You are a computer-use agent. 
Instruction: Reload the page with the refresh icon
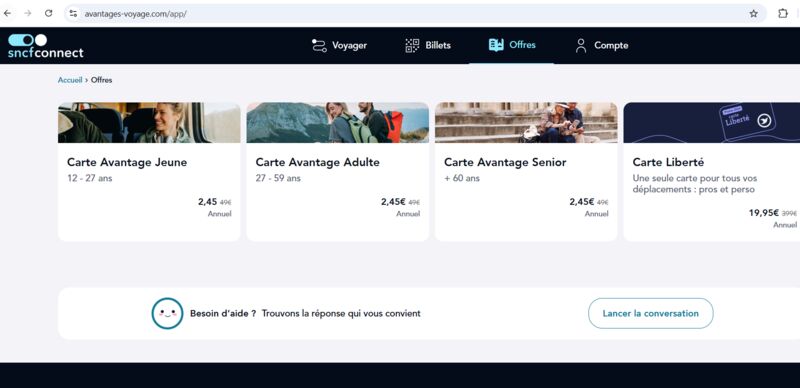[48, 13]
